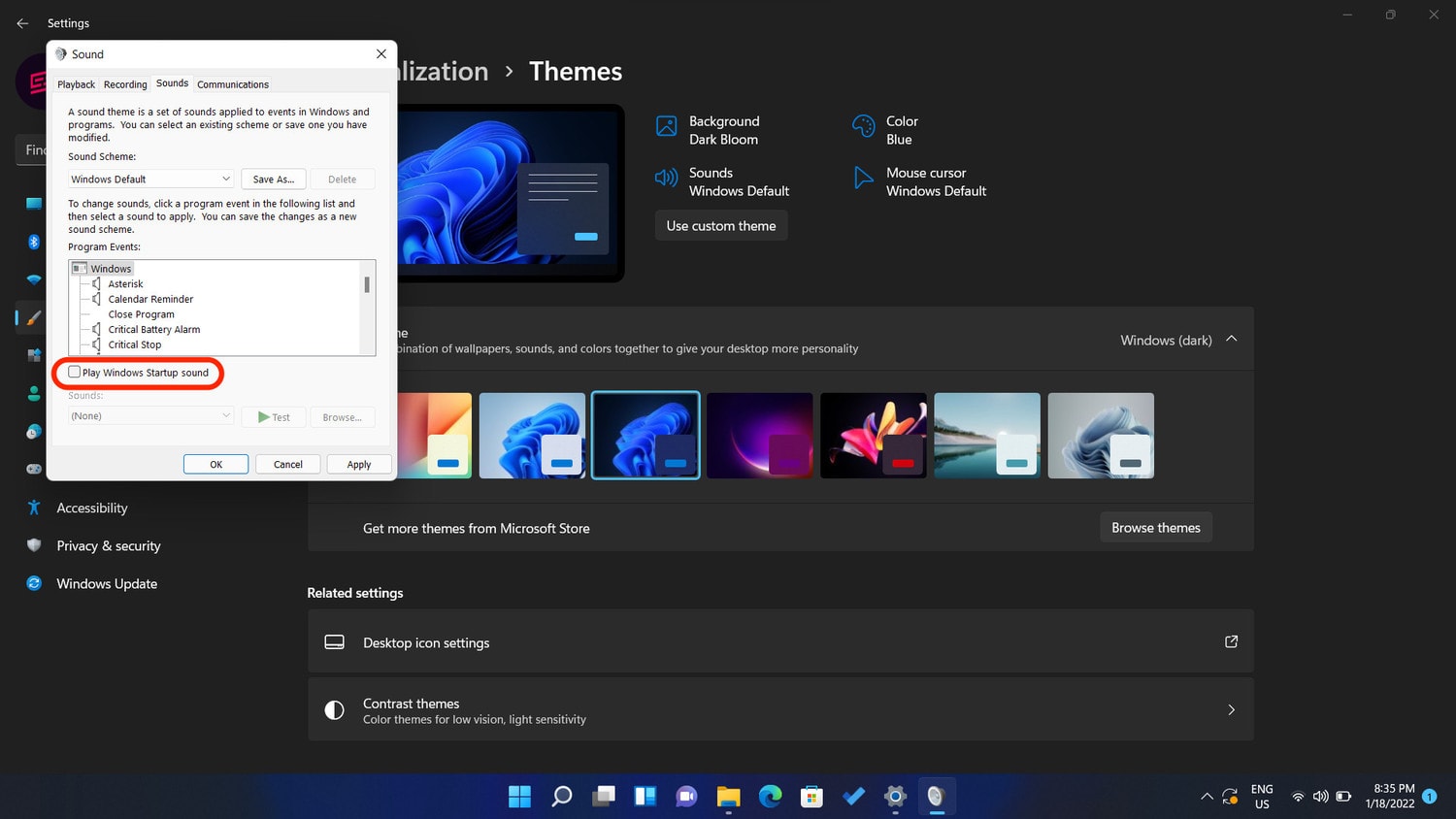
Task: Go to Windows Update settings
Action: (107, 584)
